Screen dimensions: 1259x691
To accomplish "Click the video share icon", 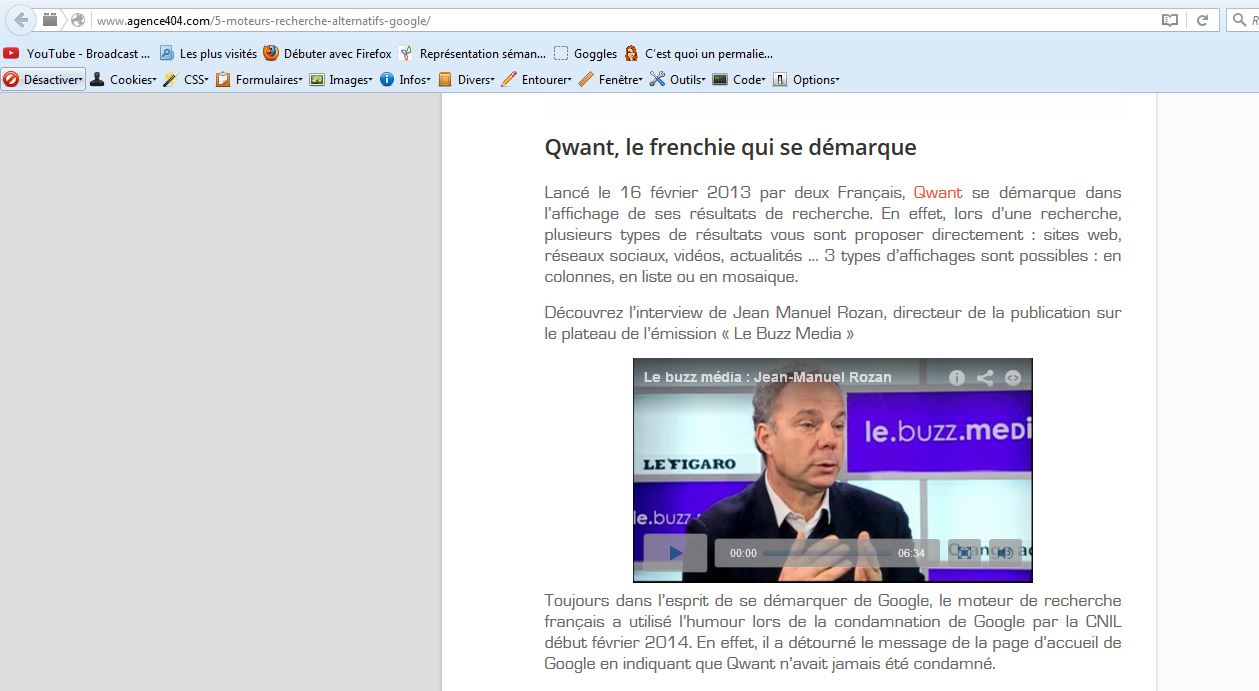I will click(985, 377).
